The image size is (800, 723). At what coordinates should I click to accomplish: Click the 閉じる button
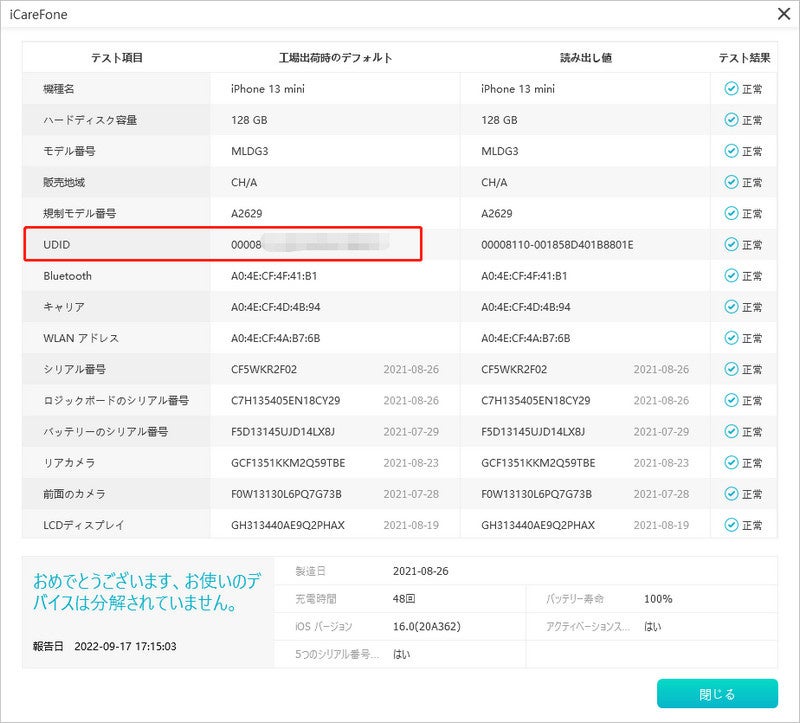click(x=717, y=693)
